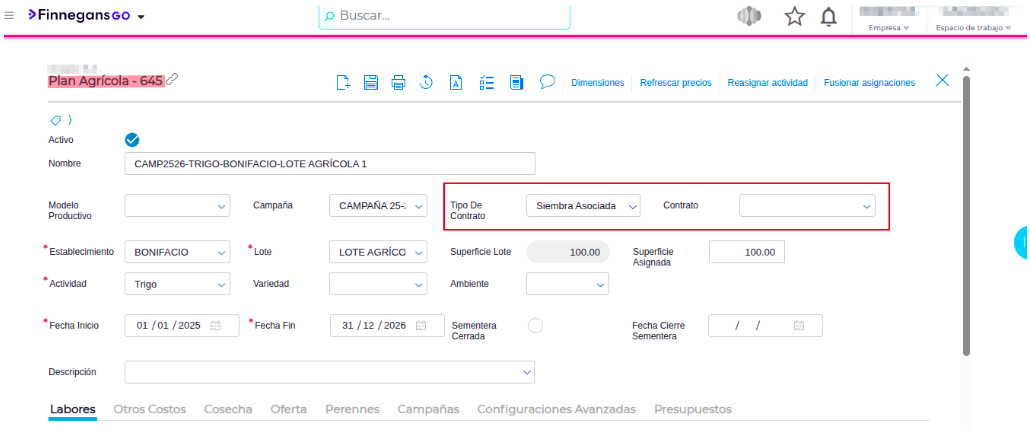Click the favorites star icon
Image resolution: width=1030 pixels, height=431 pixels.
tap(794, 17)
